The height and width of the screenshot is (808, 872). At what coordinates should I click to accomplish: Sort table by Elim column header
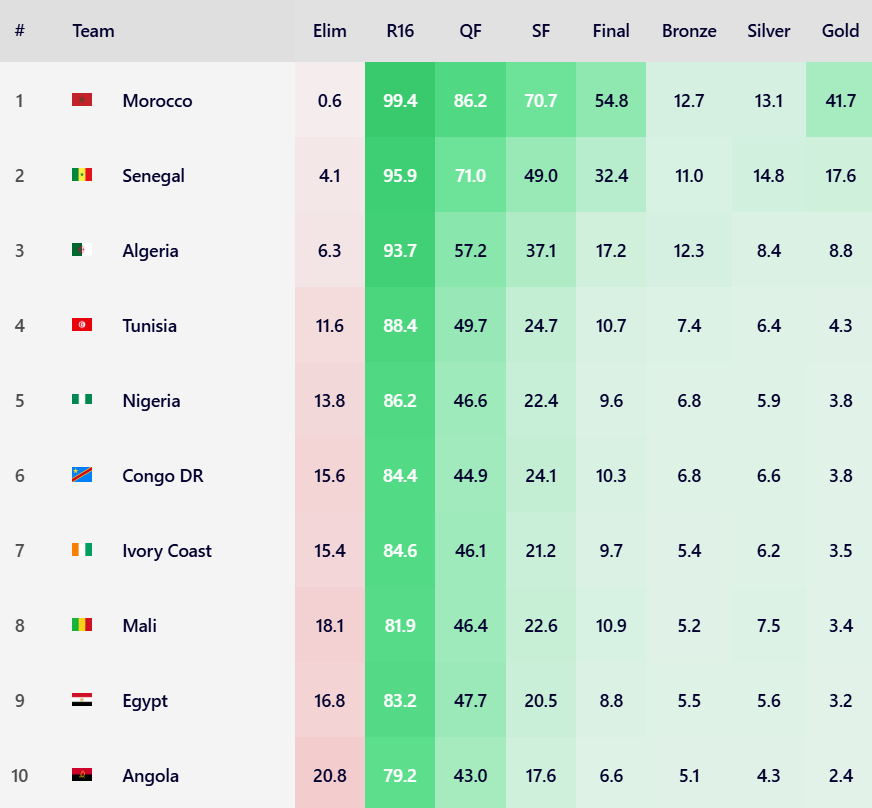(x=329, y=31)
